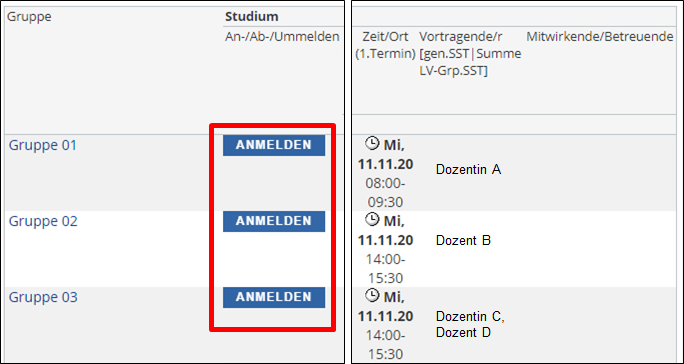Click lecturer name Dozentin A
The height and width of the screenshot is (364, 684).
[469, 169]
